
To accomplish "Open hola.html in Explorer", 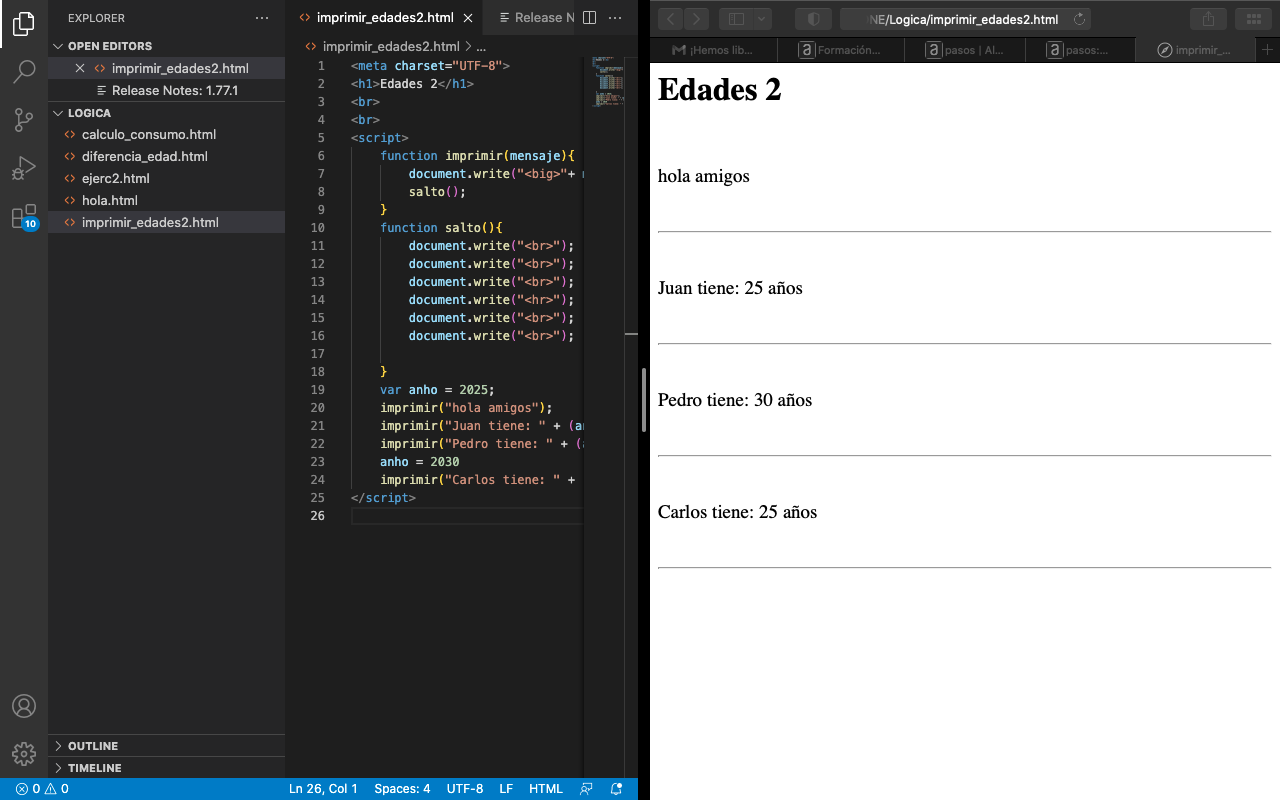I will pos(166,200).
